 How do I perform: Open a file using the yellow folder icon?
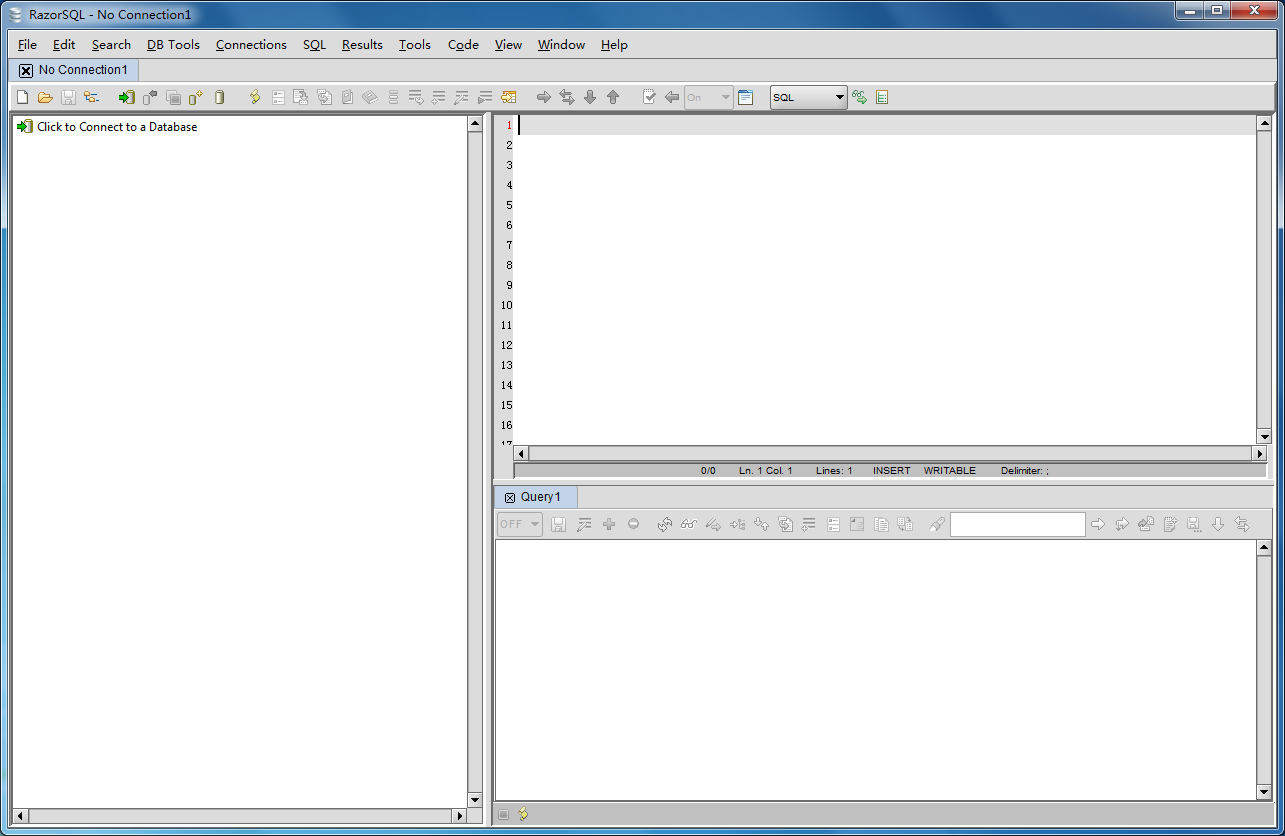(x=45, y=97)
